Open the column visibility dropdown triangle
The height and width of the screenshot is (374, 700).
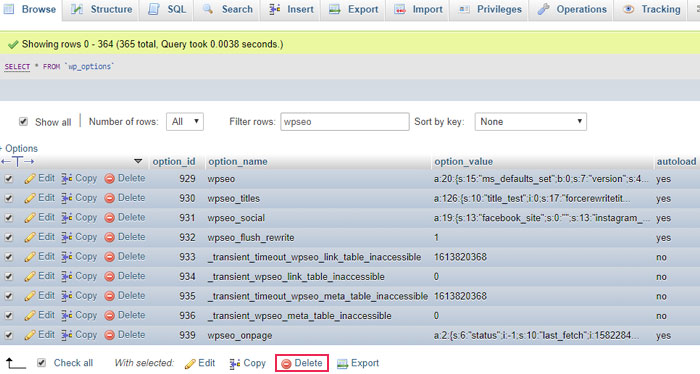[x=138, y=161]
